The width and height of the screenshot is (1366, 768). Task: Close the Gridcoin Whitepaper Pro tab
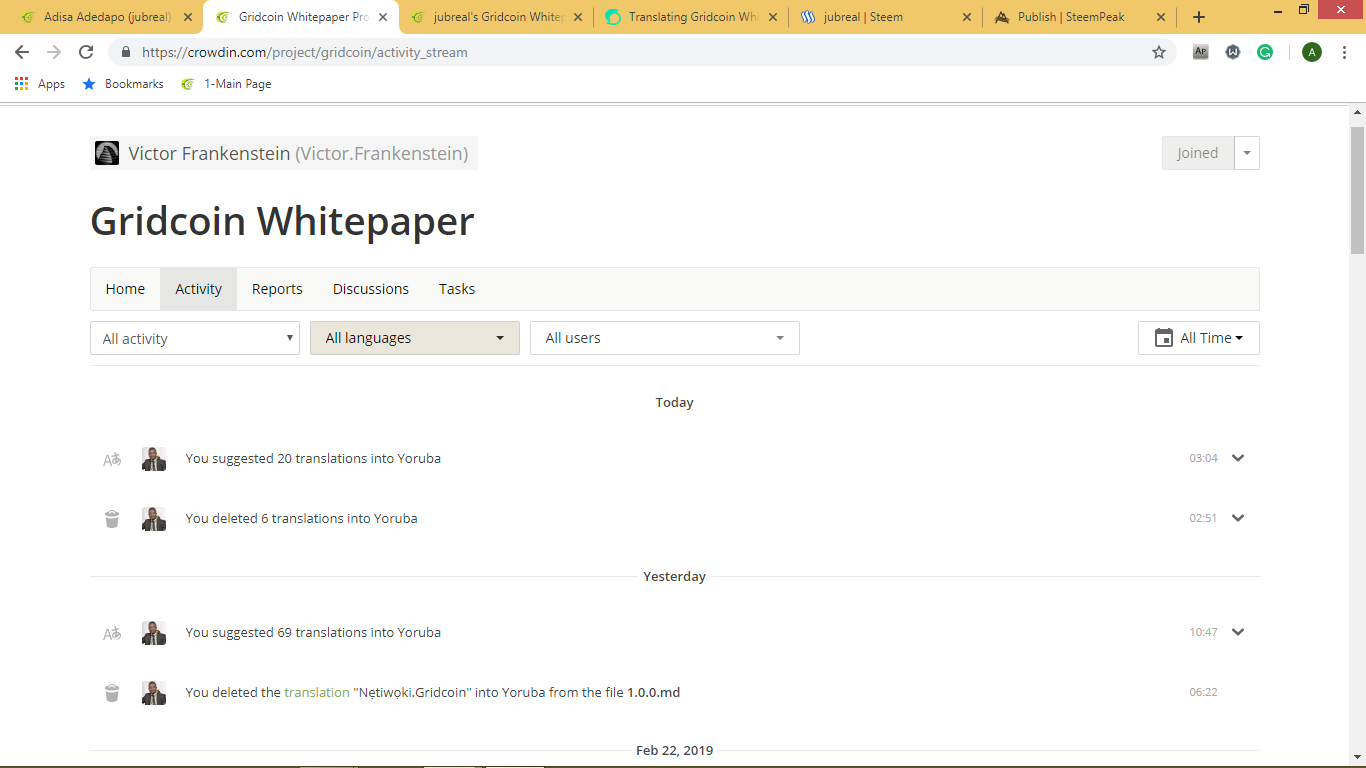click(x=383, y=17)
